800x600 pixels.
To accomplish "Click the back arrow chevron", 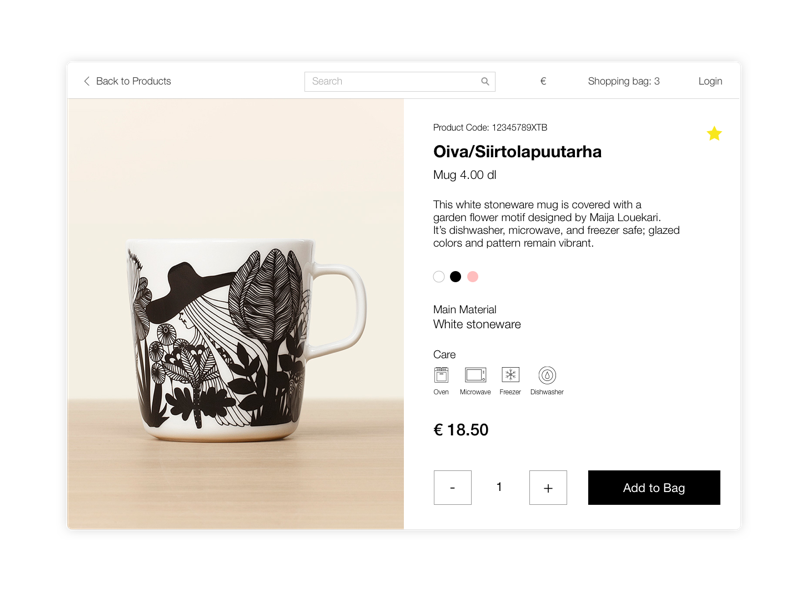I will pos(87,81).
